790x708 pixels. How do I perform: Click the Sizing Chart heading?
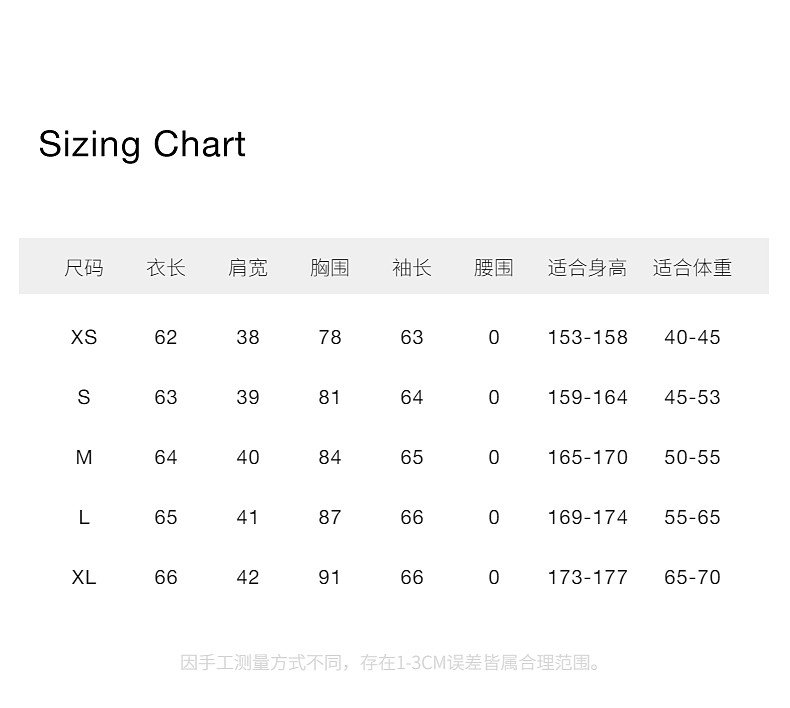coord(142,145)
